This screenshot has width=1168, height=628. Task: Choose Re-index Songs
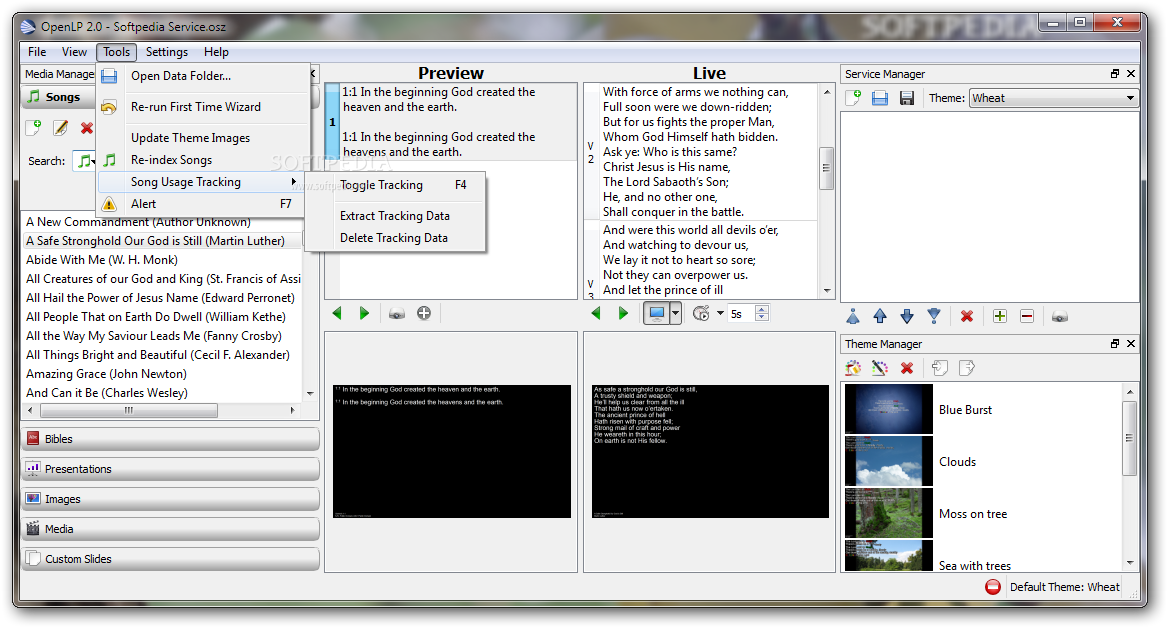[x=203, y=159]
